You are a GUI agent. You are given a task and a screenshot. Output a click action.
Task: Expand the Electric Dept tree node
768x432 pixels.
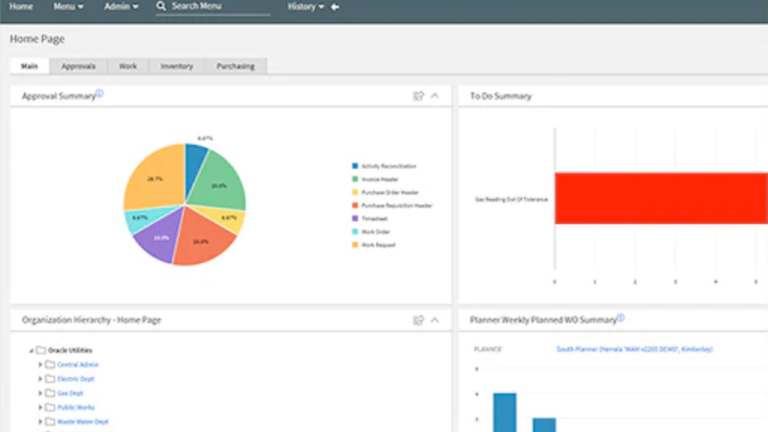40,379
